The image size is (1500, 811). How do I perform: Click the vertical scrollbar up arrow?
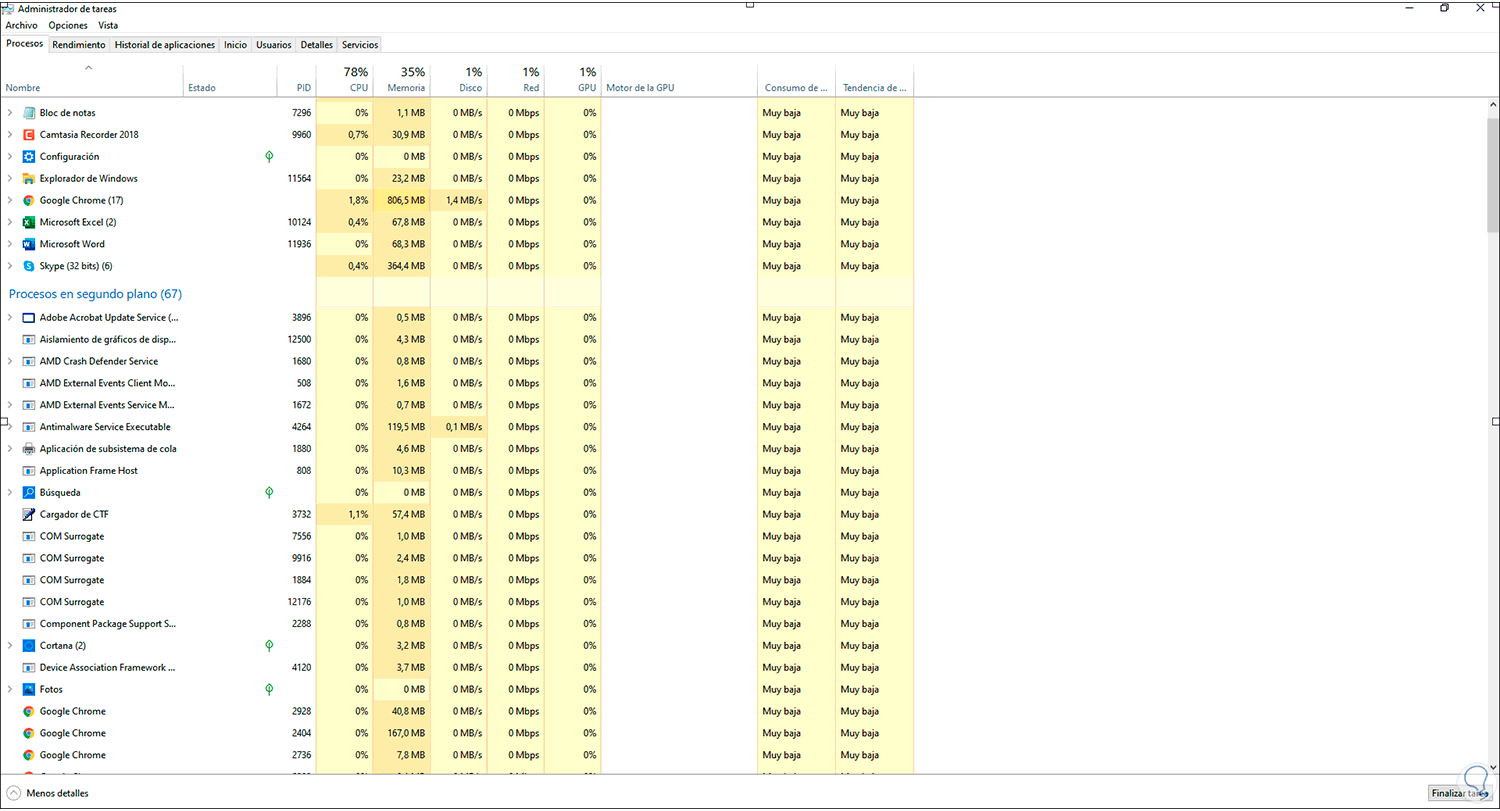click(x=1493, y=105)
